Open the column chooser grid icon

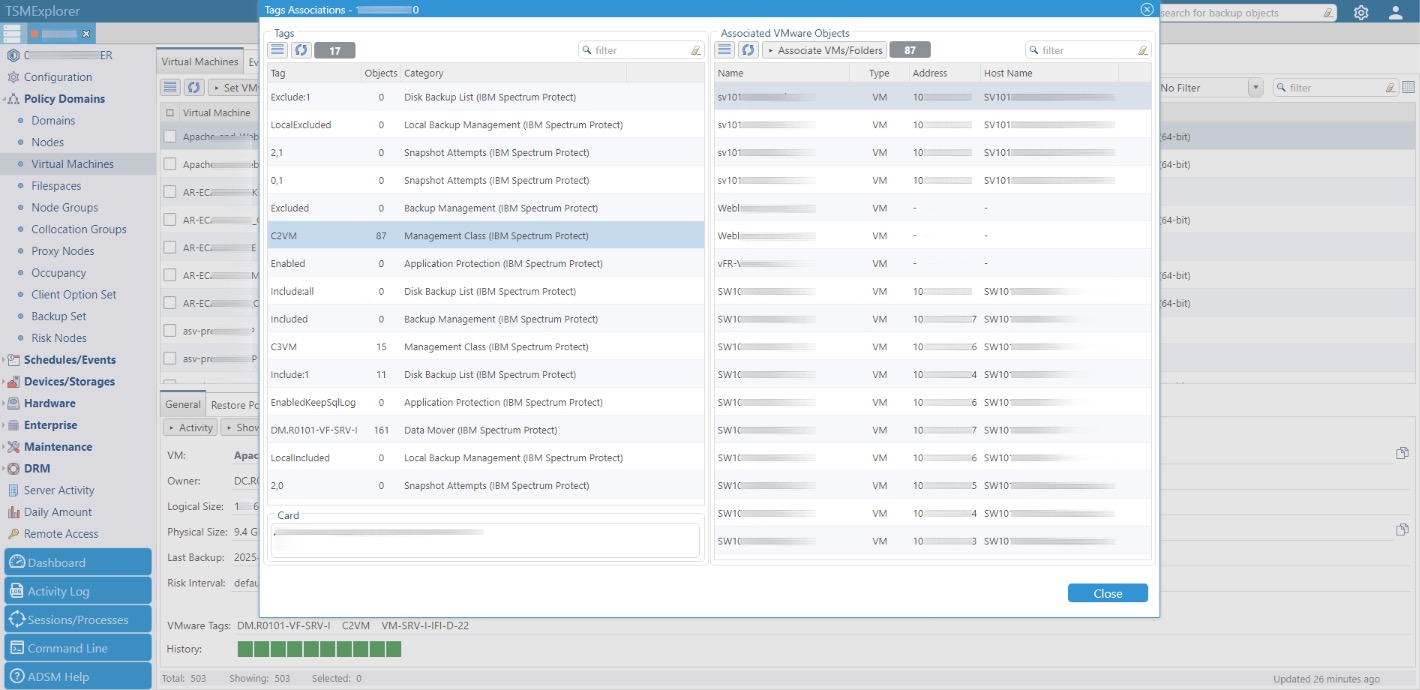1409,88
